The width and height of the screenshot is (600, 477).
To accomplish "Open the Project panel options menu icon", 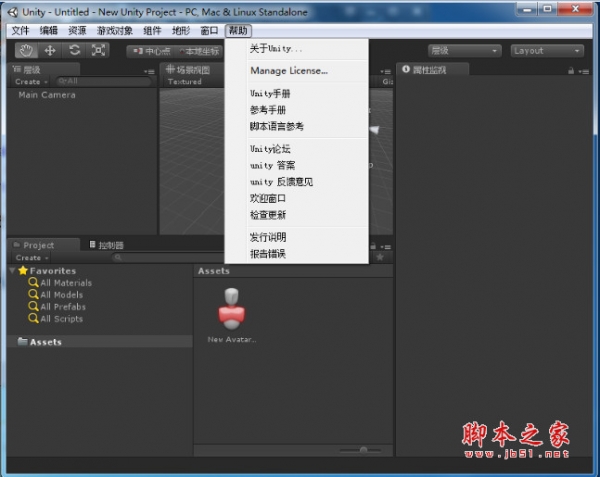I will click(386, 247).
